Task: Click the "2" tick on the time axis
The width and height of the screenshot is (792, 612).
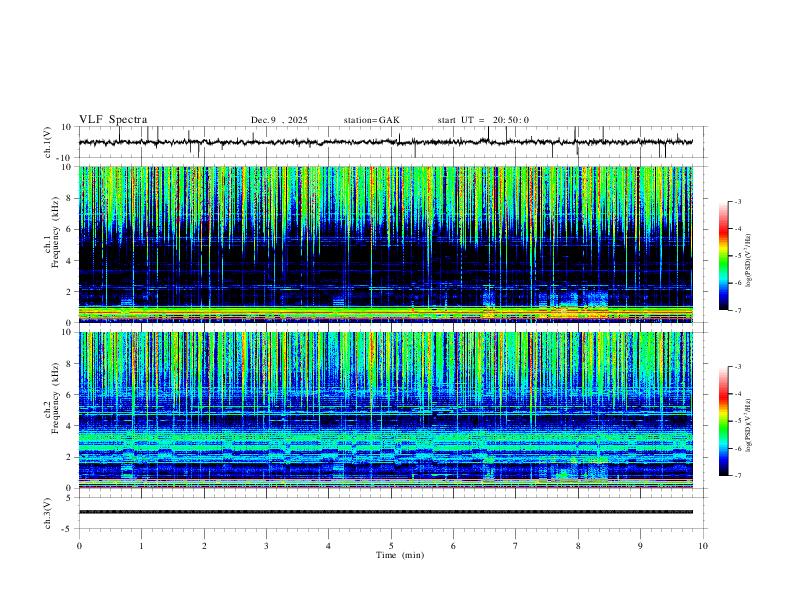Action: [204, 546]
